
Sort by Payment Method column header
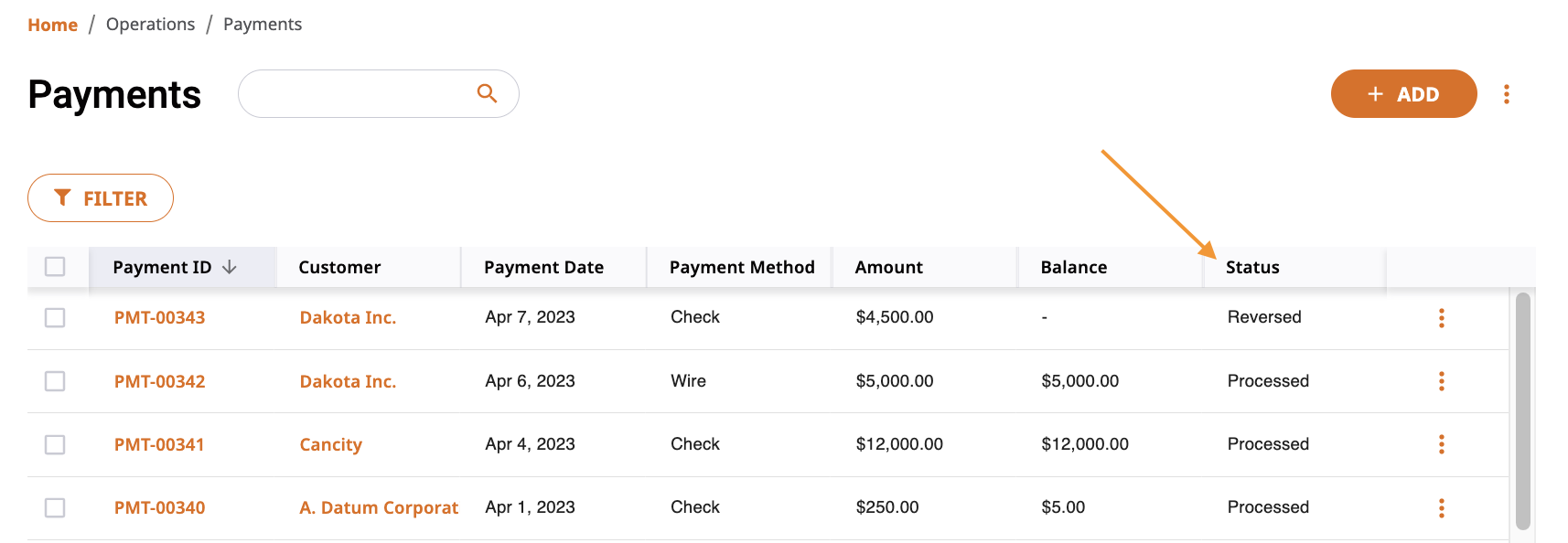[742, 267]
